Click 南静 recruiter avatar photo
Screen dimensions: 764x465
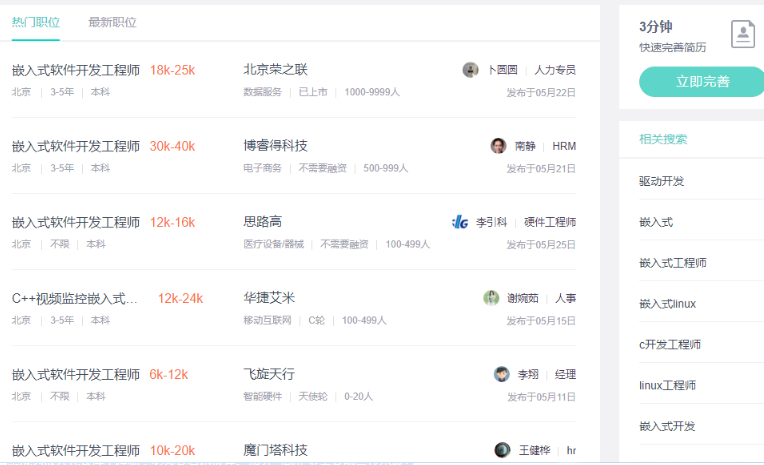498,146
